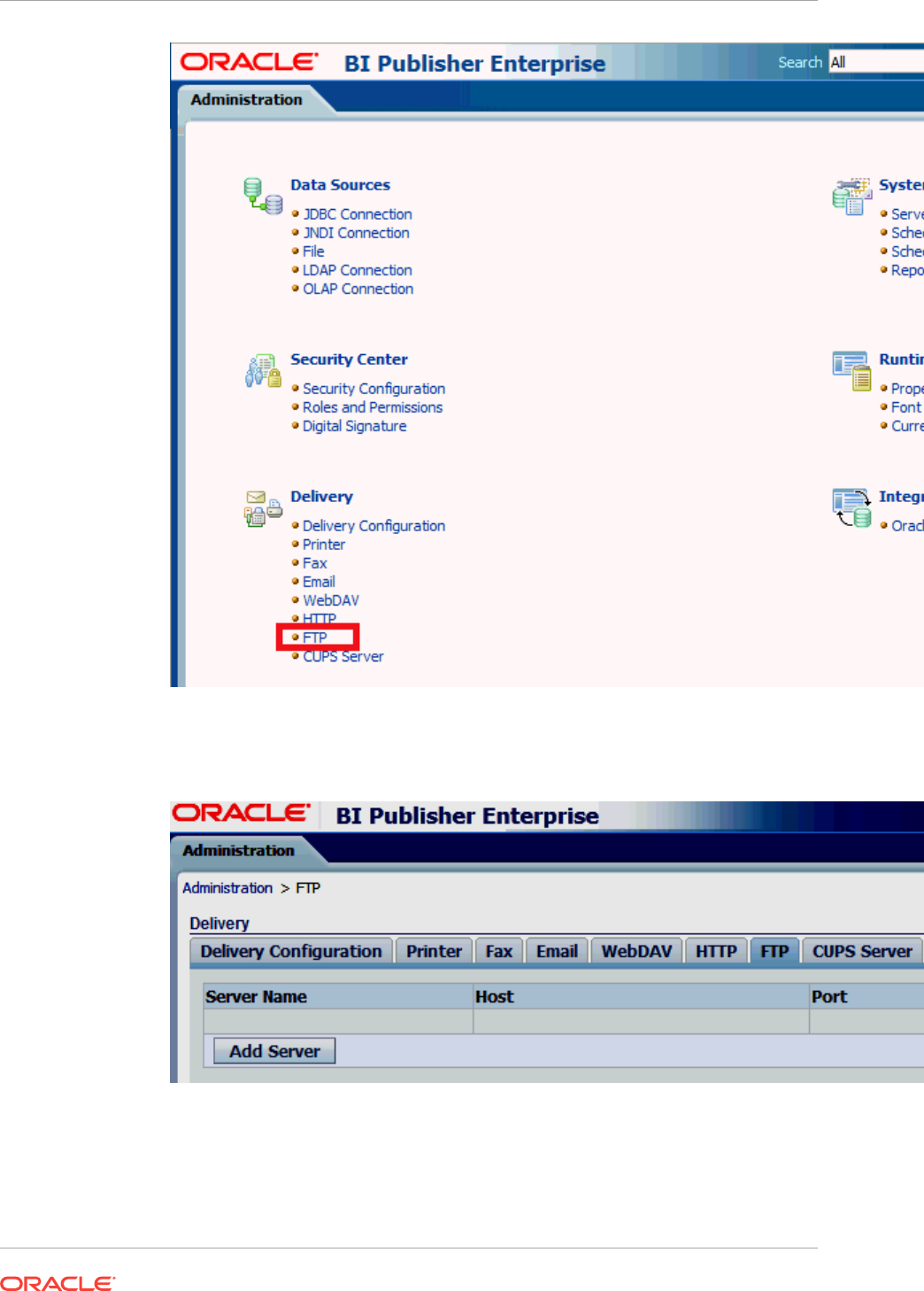Click the Runtime Configuration icon
This screenshot has height=1291, width=924.
(x=851, y=371)
